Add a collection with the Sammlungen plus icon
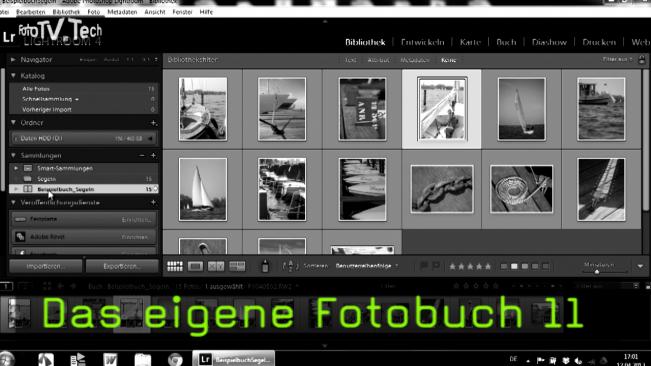 click(153, 156)
